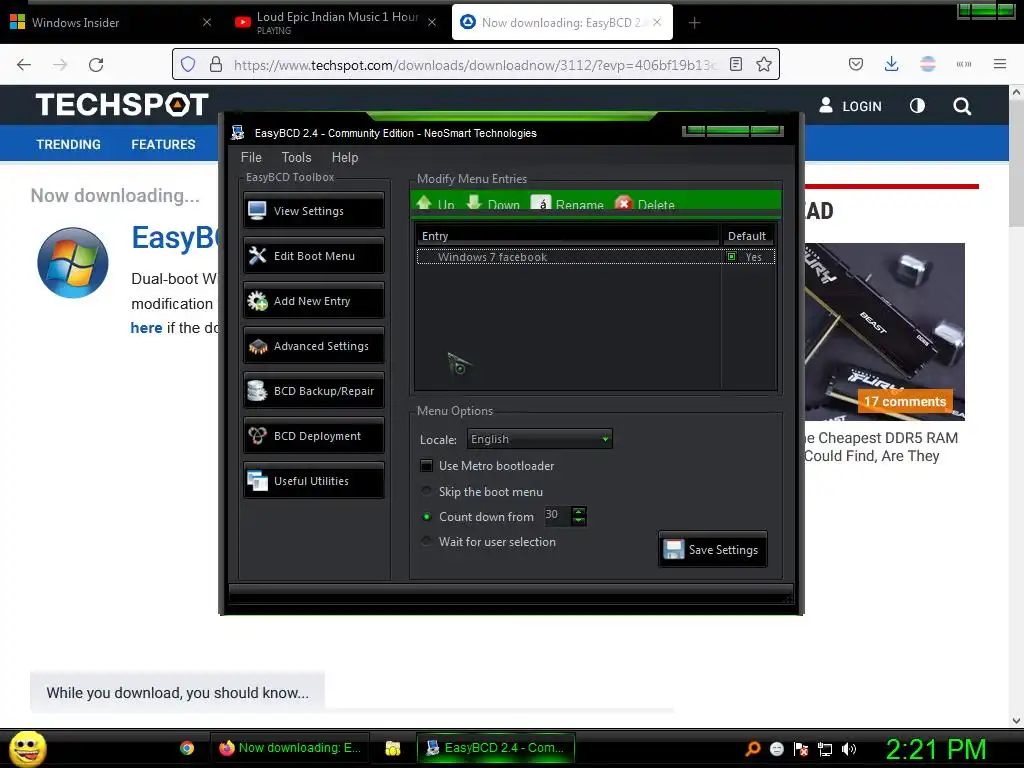This screenshot has height=768, width=1024.
Task: Open EasyBCD Tools menu
Action: (296, 157)
